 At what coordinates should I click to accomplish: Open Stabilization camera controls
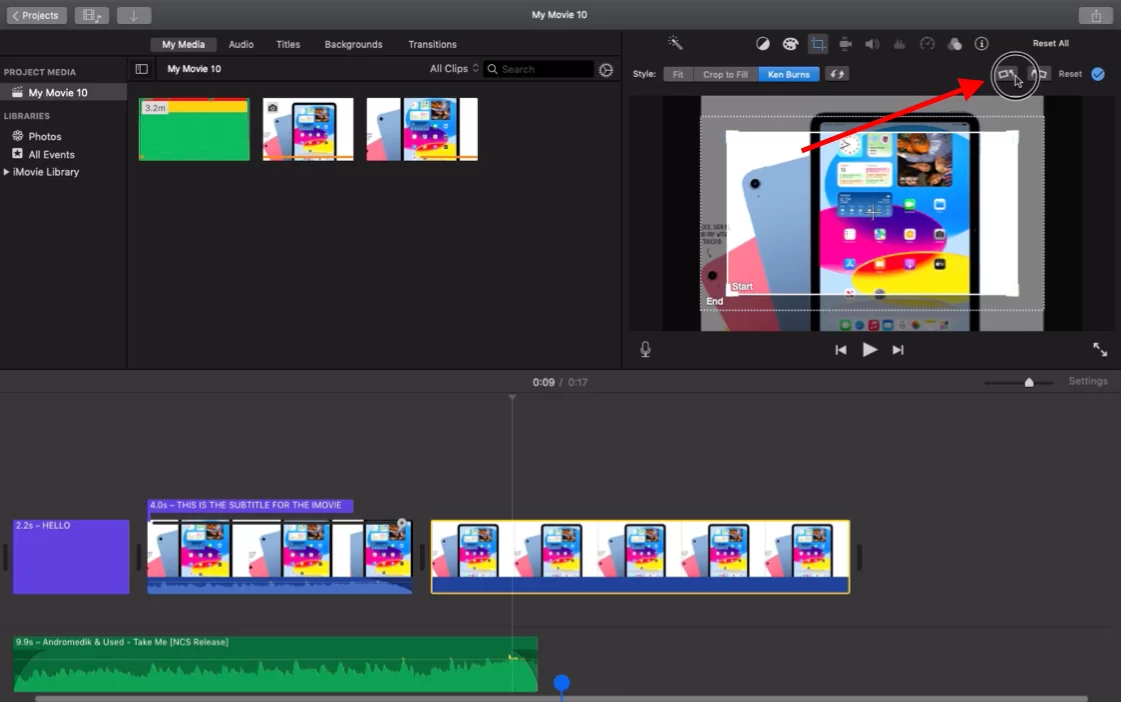point(845,44)
